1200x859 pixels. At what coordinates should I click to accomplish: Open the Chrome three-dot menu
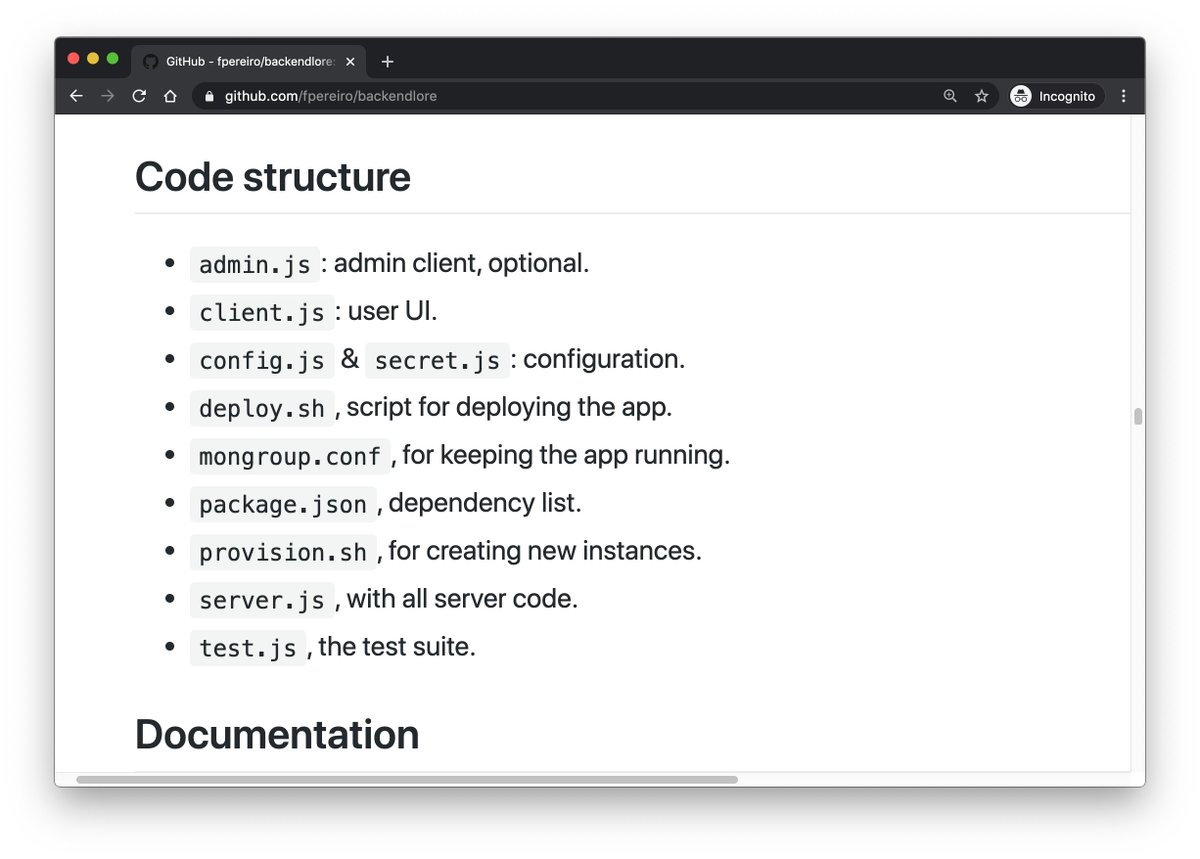1123,96
